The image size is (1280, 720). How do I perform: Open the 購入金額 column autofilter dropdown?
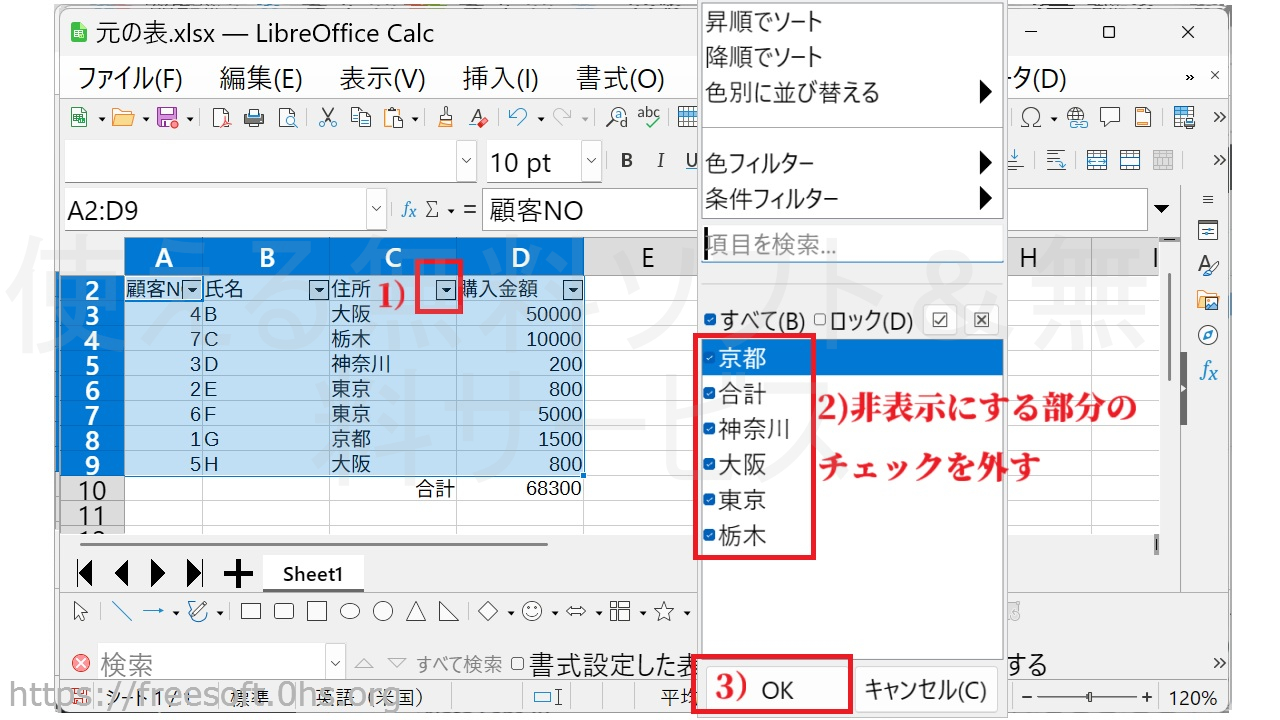click(x=572, y=290)
